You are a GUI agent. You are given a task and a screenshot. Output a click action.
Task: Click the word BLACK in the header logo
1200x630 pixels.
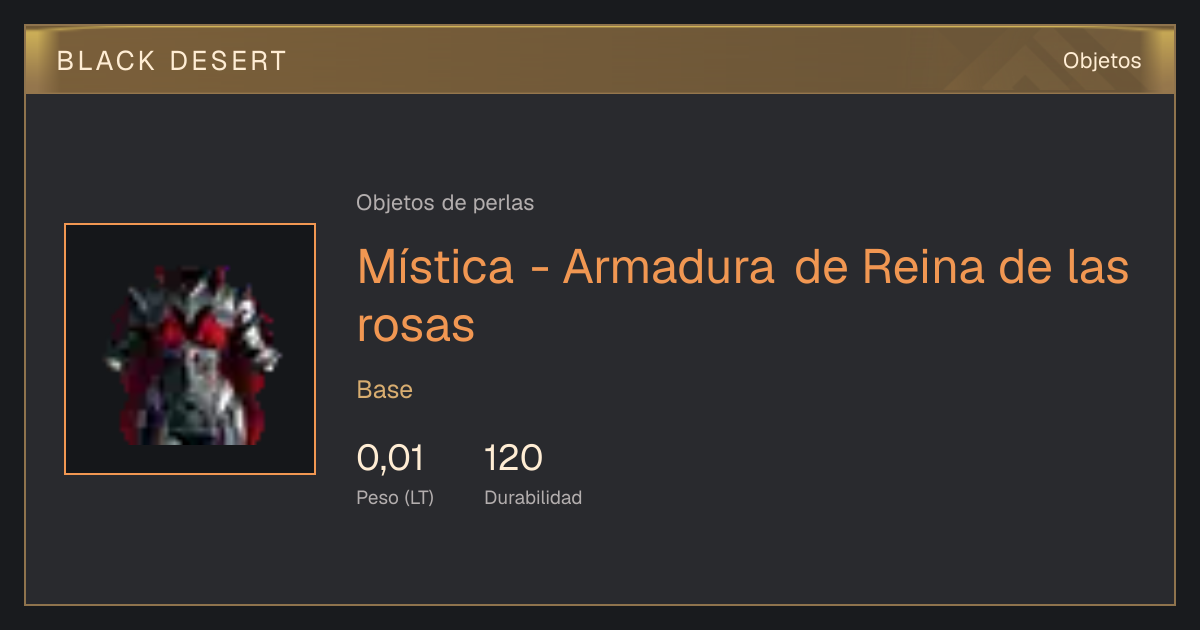(x=106, y=61)
